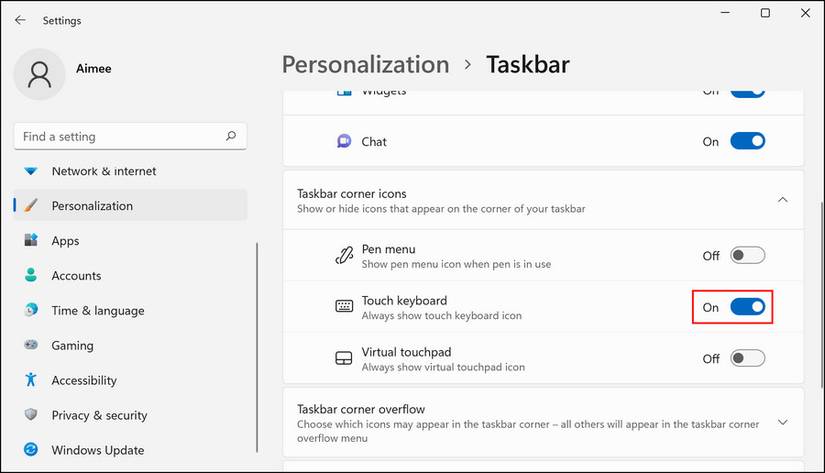Viewport: 825px width, 473px height.
Task: Minimize the Settings window
Action: [x=725, y=13]
